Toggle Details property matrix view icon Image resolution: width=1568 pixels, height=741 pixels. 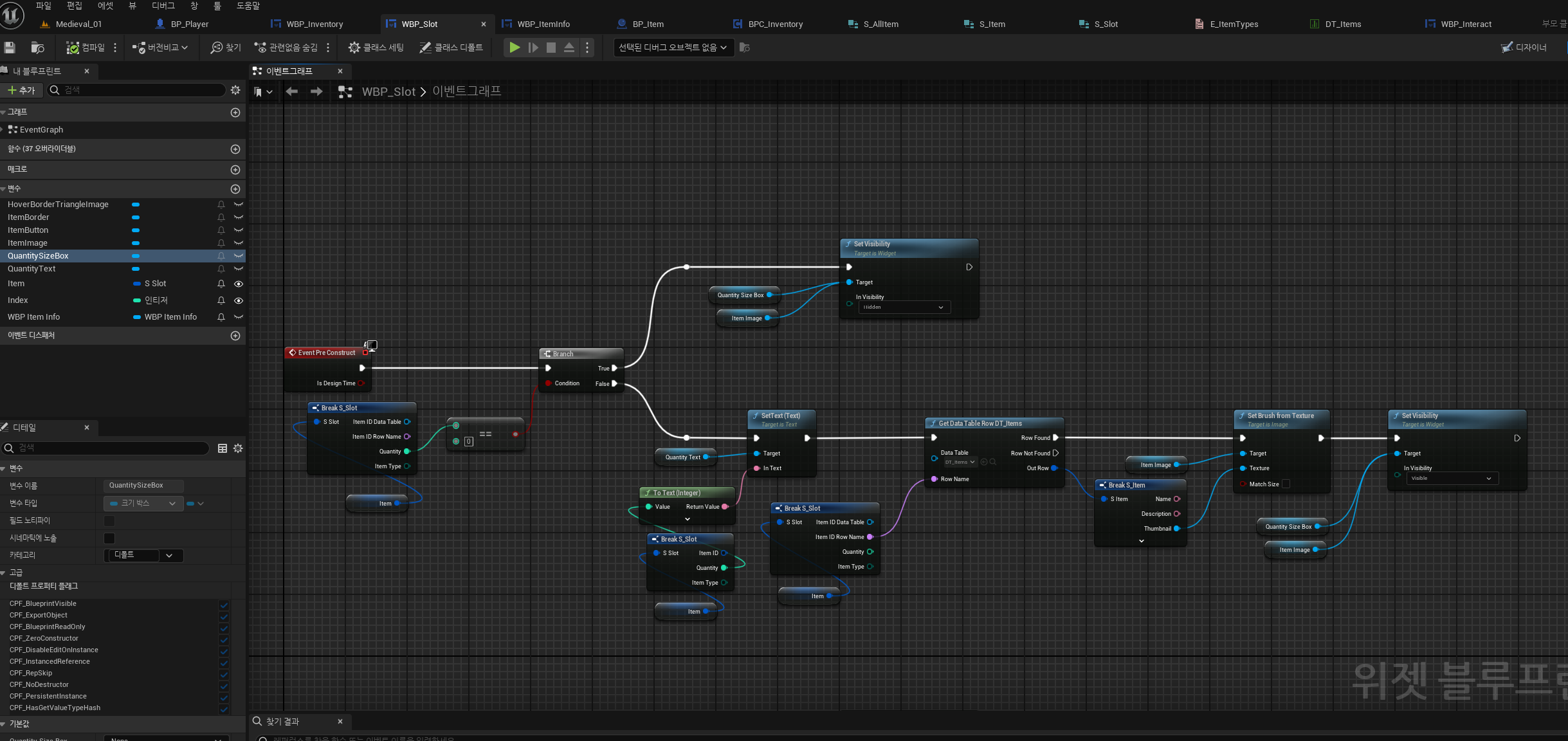(x=223, y=448)
